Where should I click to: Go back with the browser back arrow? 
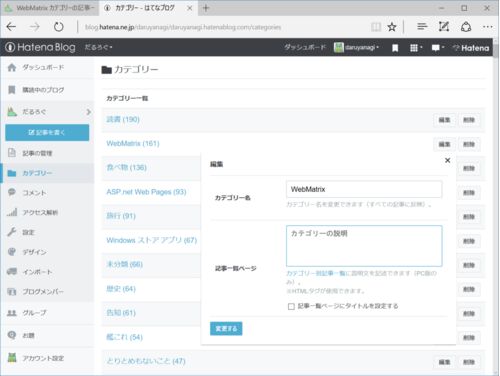click(11, 27)
